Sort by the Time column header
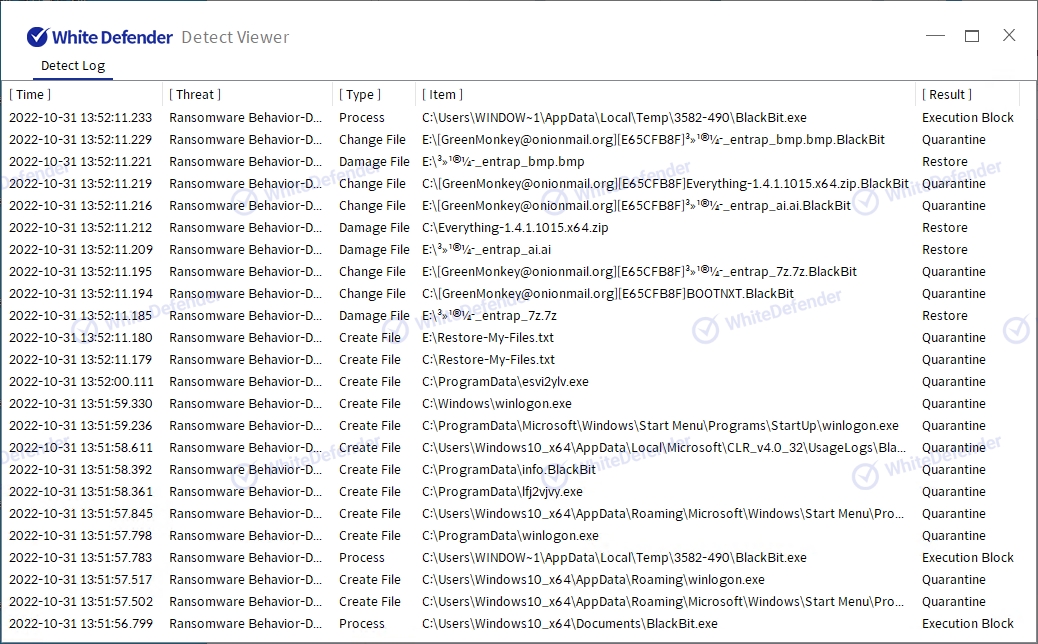Viewport: 1038px width, 644px height. point(30,95)
